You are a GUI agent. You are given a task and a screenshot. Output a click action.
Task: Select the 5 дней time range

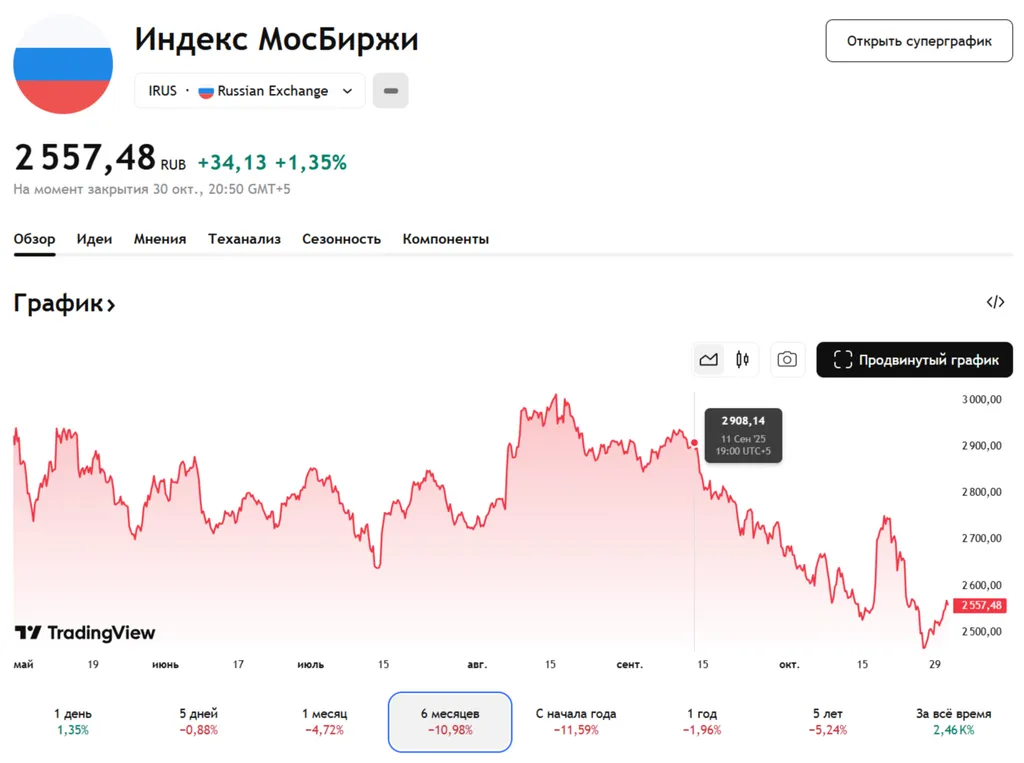pos(198,721)
